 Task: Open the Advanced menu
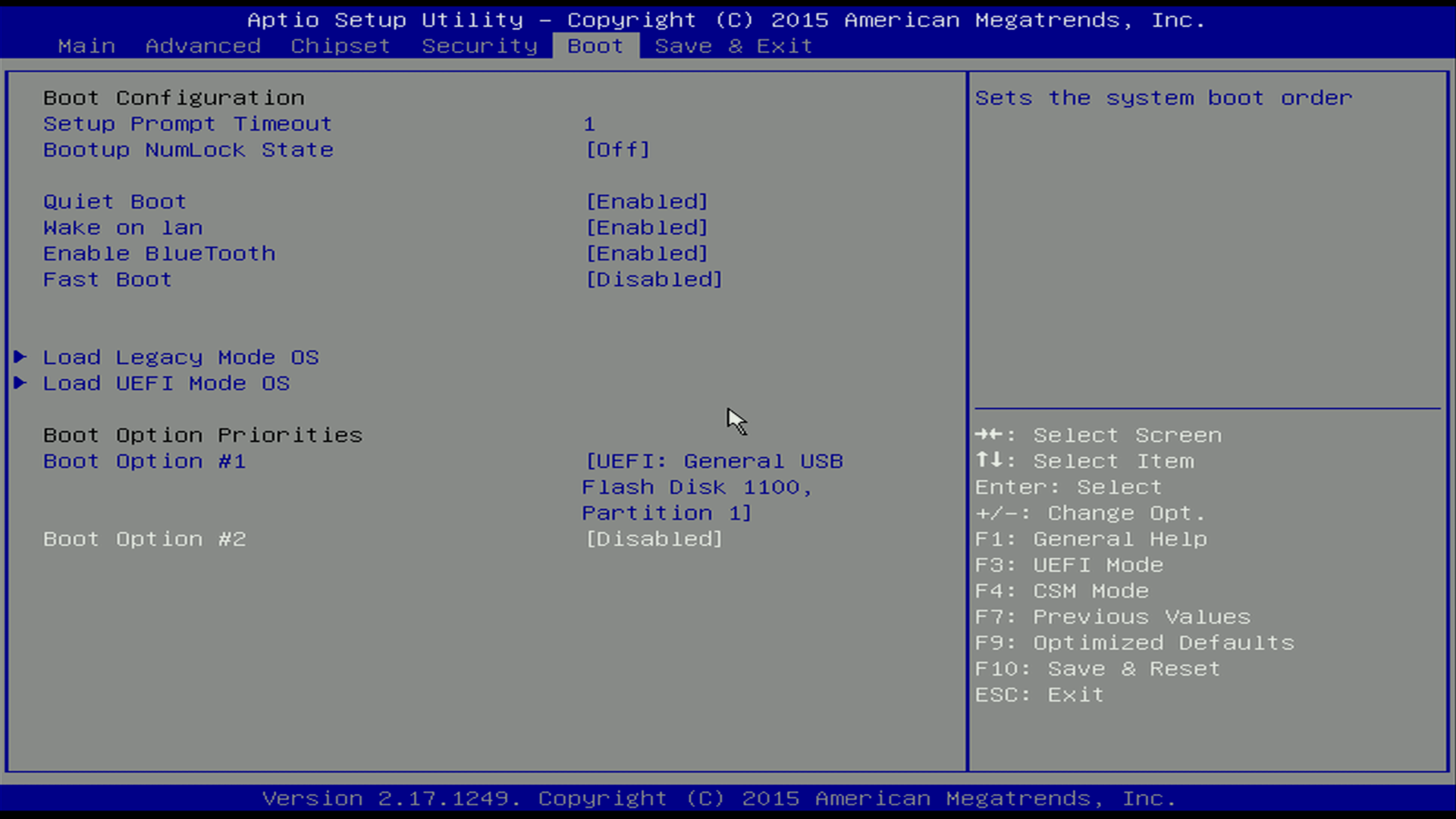(x=202, y=45)
